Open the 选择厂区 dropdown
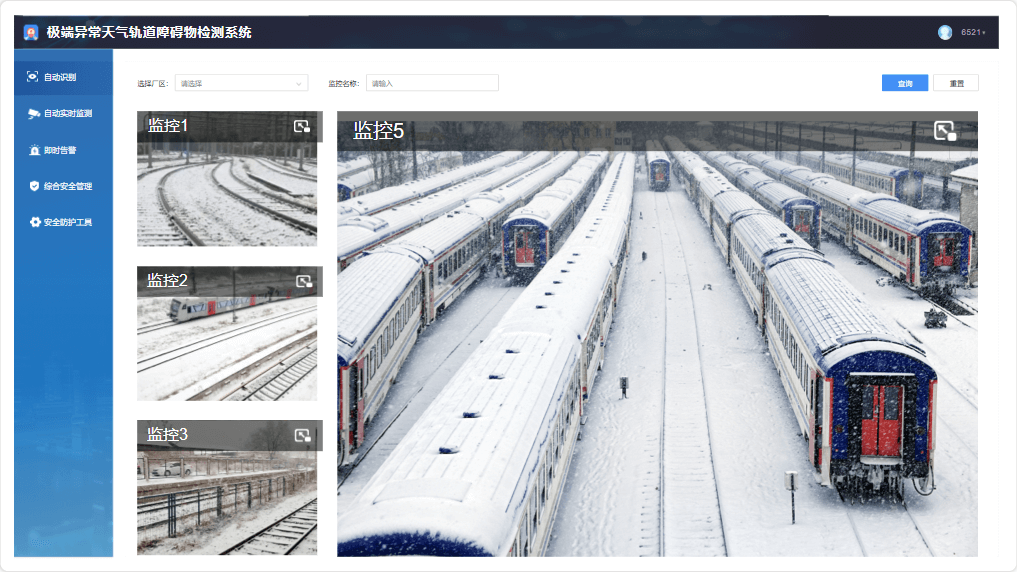 241,83
